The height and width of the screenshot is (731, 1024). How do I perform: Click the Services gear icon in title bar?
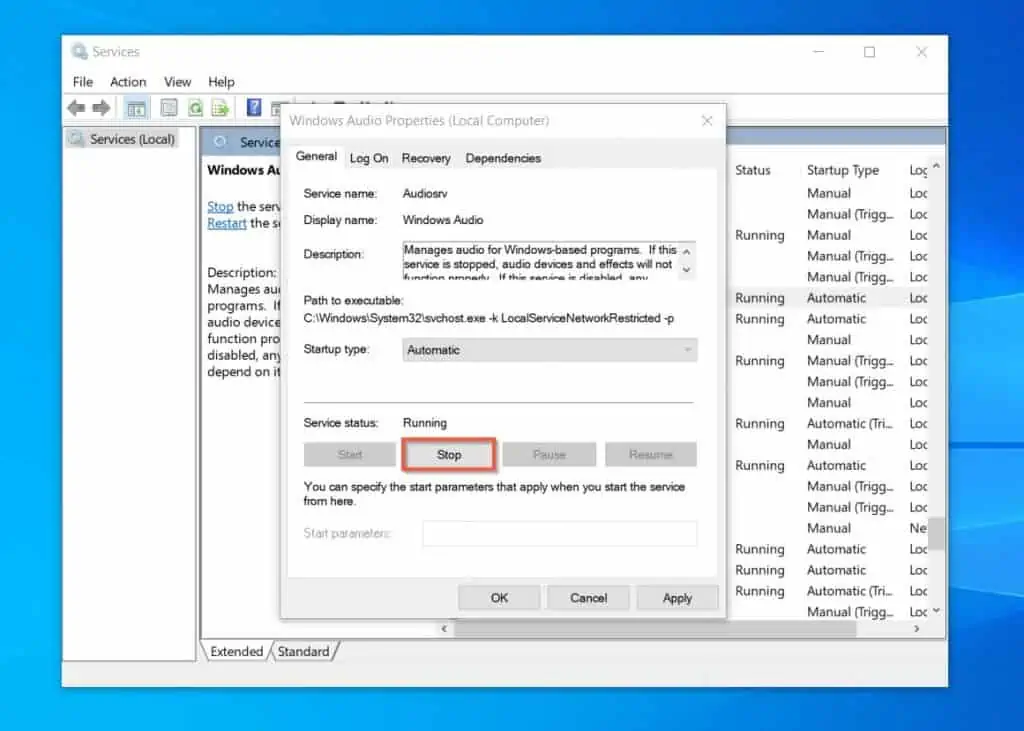80,51
